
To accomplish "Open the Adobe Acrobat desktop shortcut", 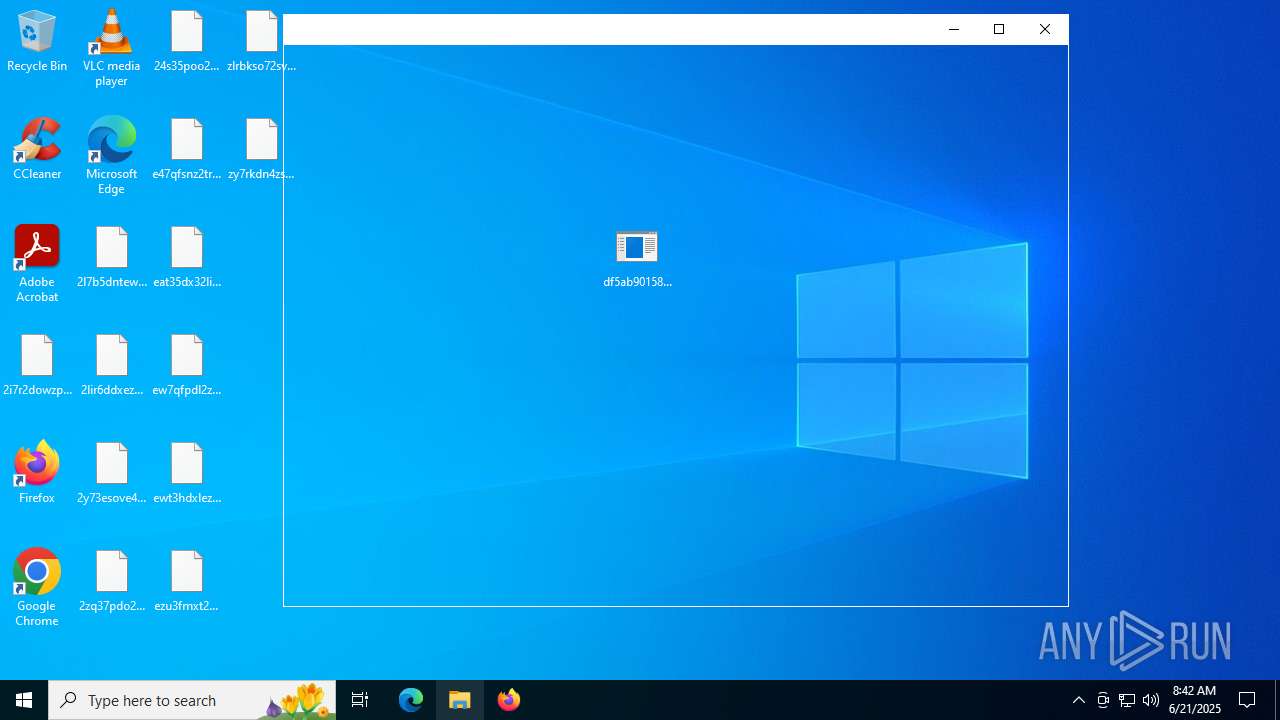I will (37, 264).
